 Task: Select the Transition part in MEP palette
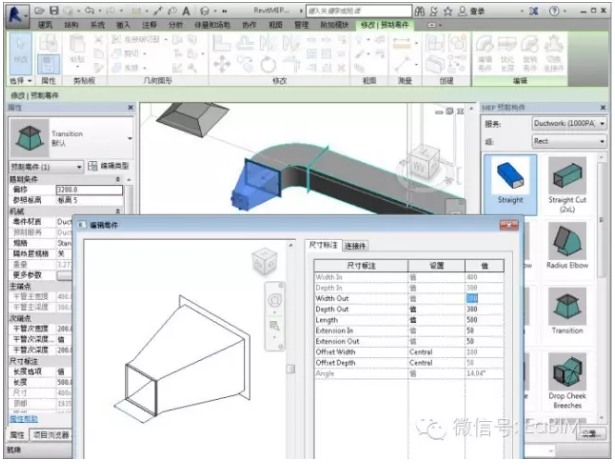click(x=567, y=311)
